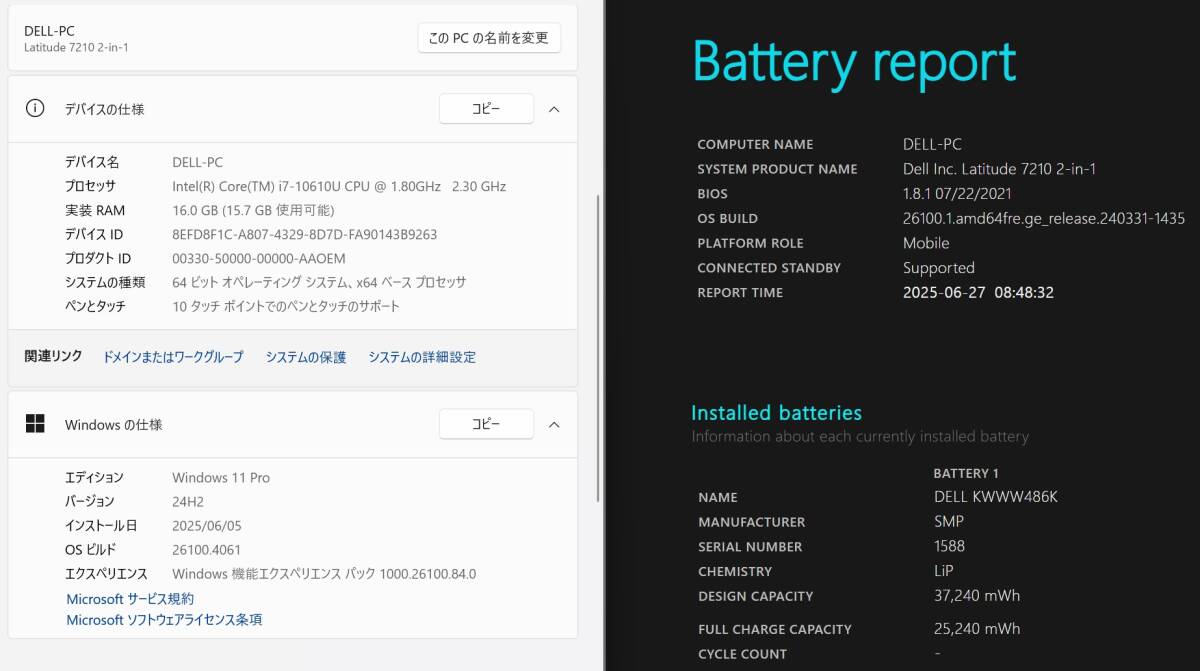1200x671 pixels.
Task: Open システムの保護 link
Action: tap(306, 357)
